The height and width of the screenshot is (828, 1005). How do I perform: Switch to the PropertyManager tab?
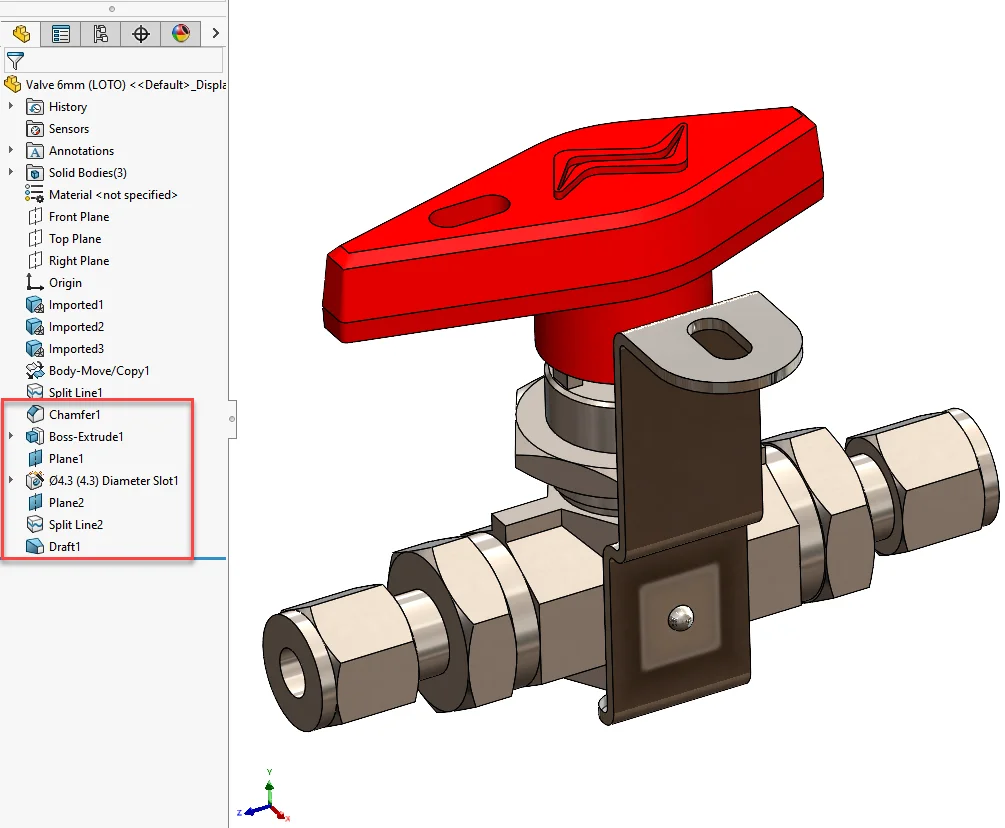(x=61, y=34)
